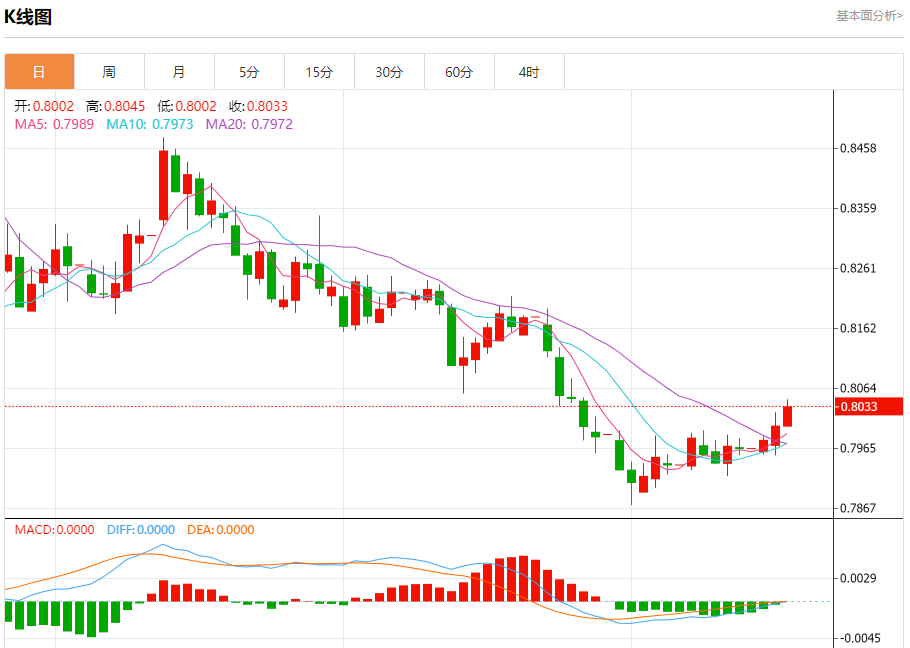Click the 开:0.8002 open price value
Image resolution: width=910 pixels, height=648 pixels.
click(x=44, y=106)
